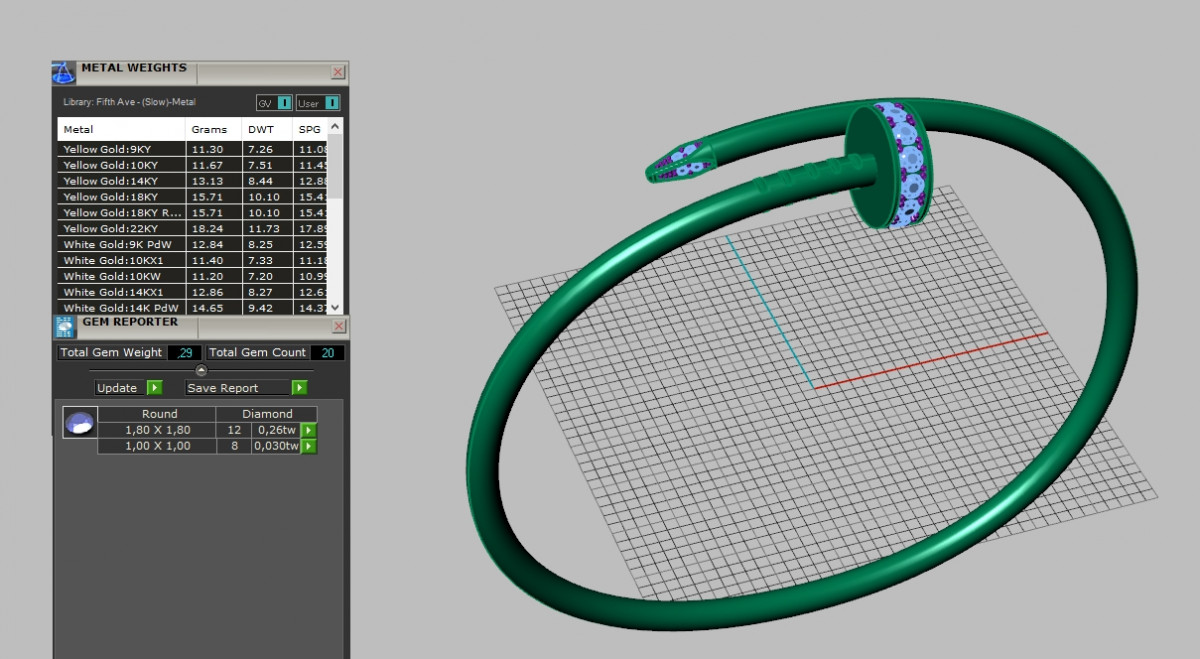Click the Library: Fifth Ave - (Slow)-Metal label
Viewport: 1200px width, 659px height.
(x=129, y=102)
